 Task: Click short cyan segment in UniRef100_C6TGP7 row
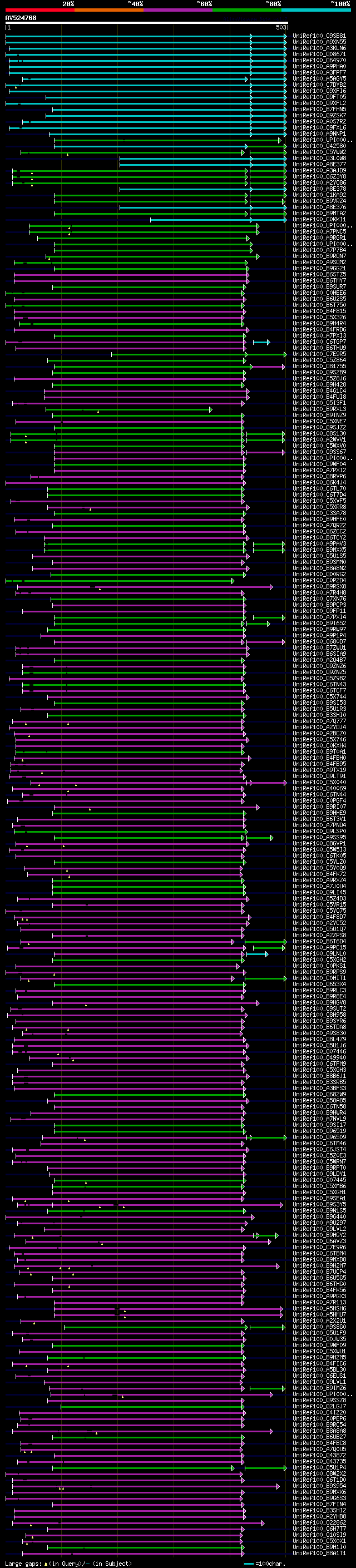261,342
